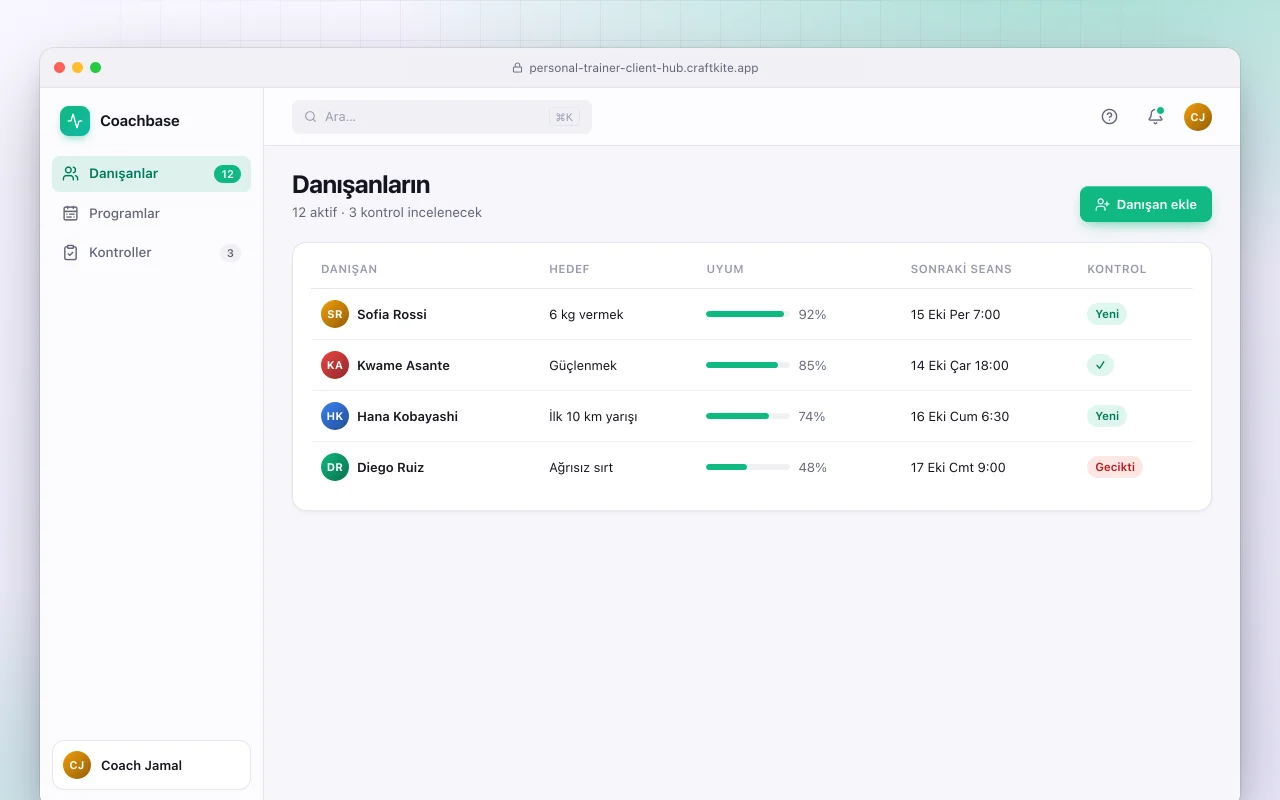Click the Coach Jamal avatar in sidebar
This screenshot has height=800, width=1280.
[77, 765]
